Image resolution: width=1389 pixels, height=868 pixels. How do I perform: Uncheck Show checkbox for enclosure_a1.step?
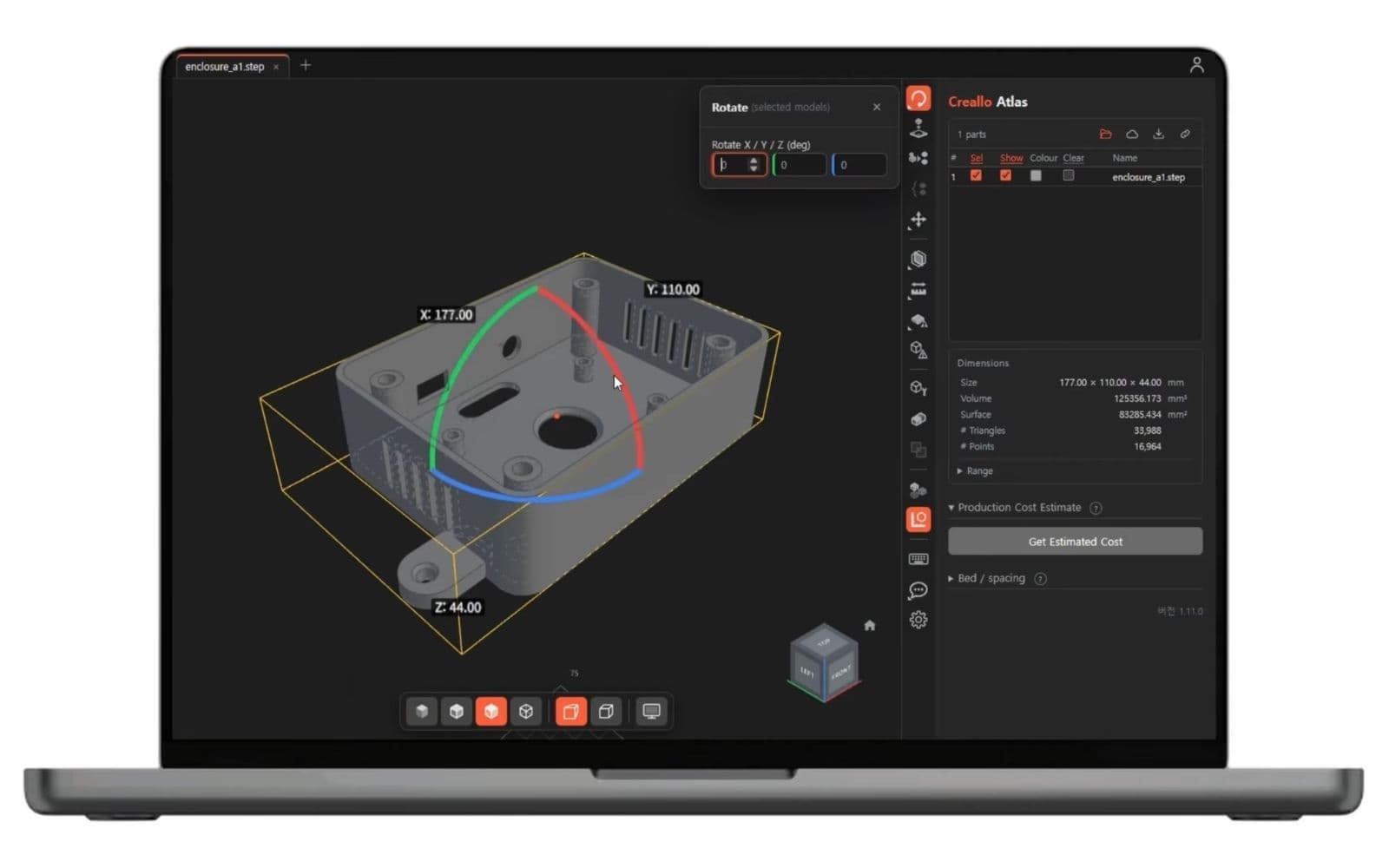(x=1005, y=176)
